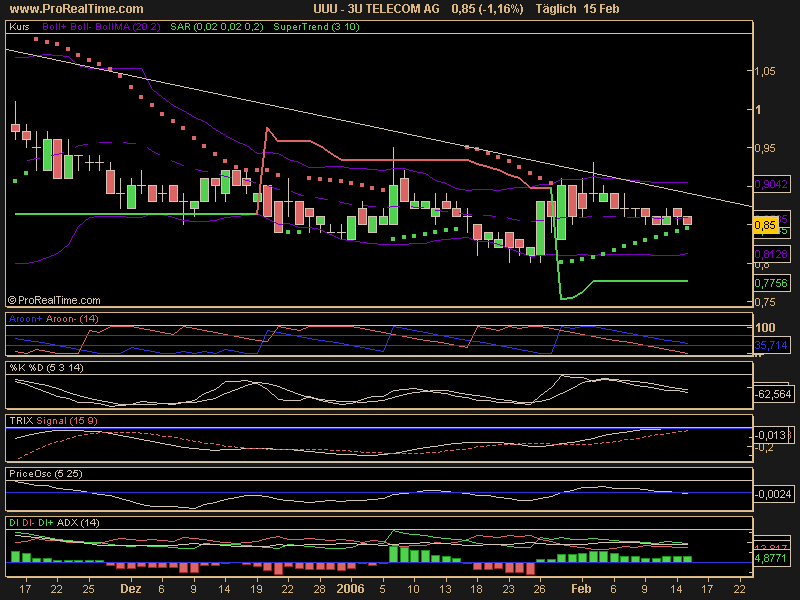800x600 pixels.
Task: Click the 19 date axis label
Action: pyautogui.click(x=256, y=589)
